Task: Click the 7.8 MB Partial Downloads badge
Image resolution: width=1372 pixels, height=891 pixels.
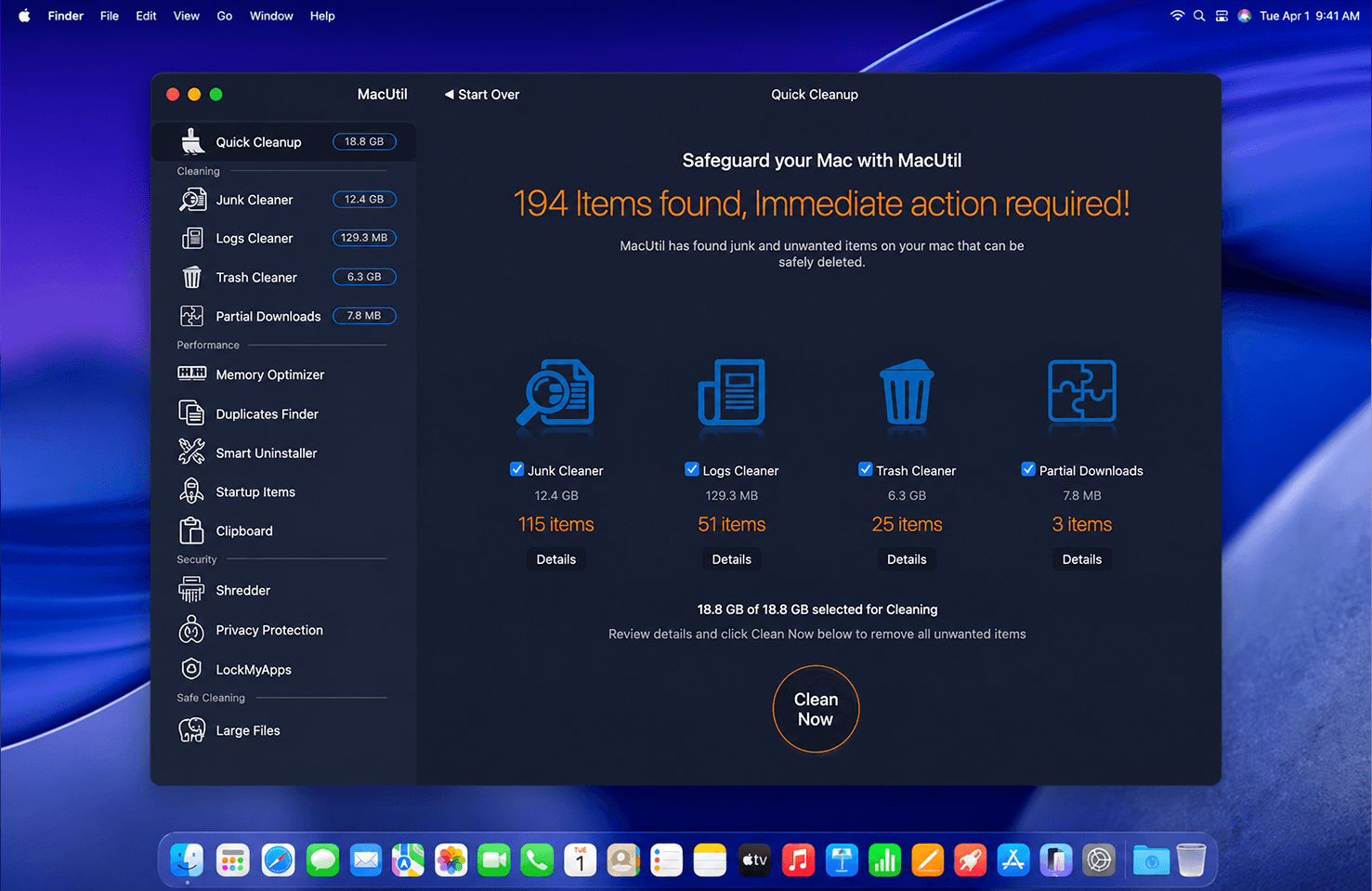Action: 364,316
